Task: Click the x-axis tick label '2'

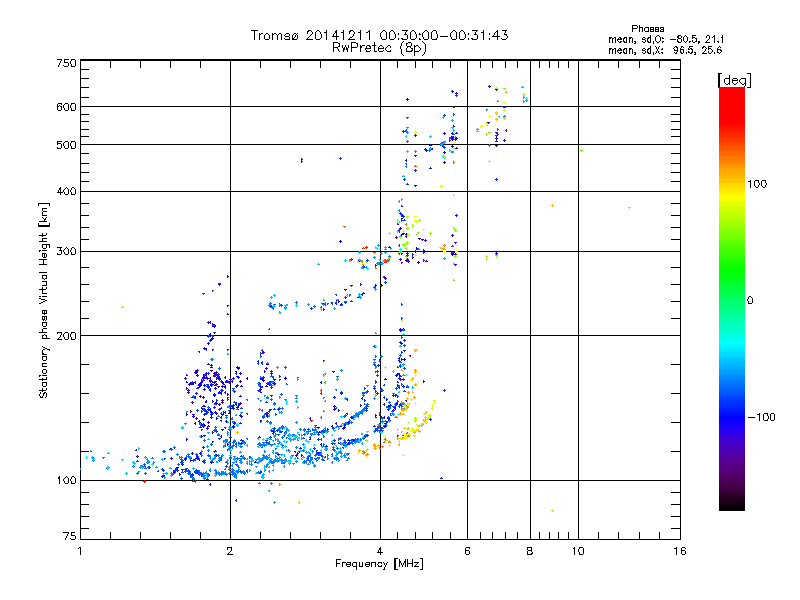Action: click(x=230, y=551)
